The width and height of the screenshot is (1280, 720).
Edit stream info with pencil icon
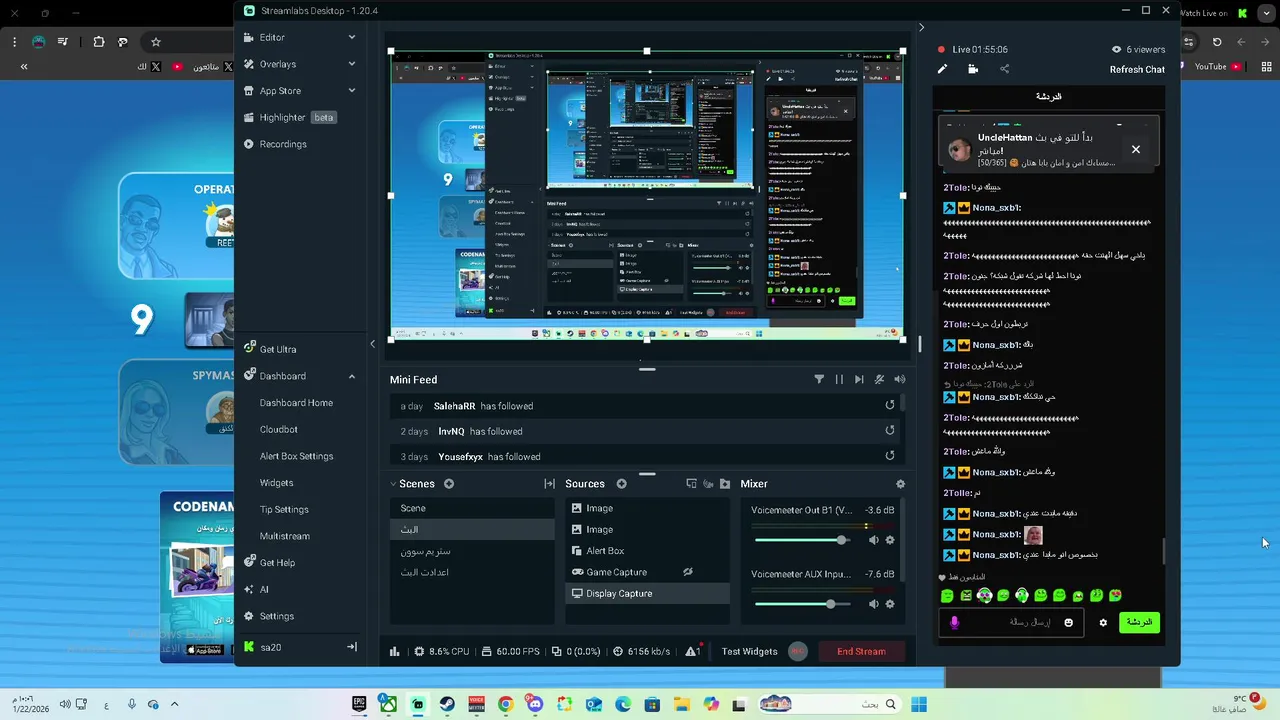[x=942, y=69]
